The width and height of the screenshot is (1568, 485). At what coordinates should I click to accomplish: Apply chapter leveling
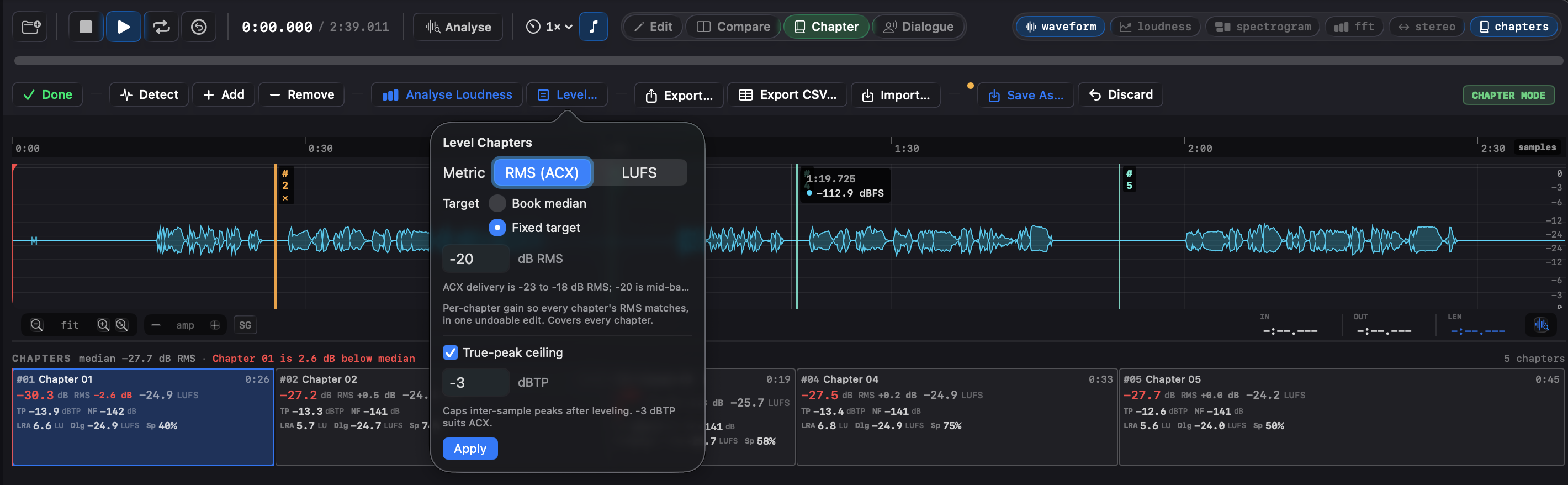click(x=470, y=449)
